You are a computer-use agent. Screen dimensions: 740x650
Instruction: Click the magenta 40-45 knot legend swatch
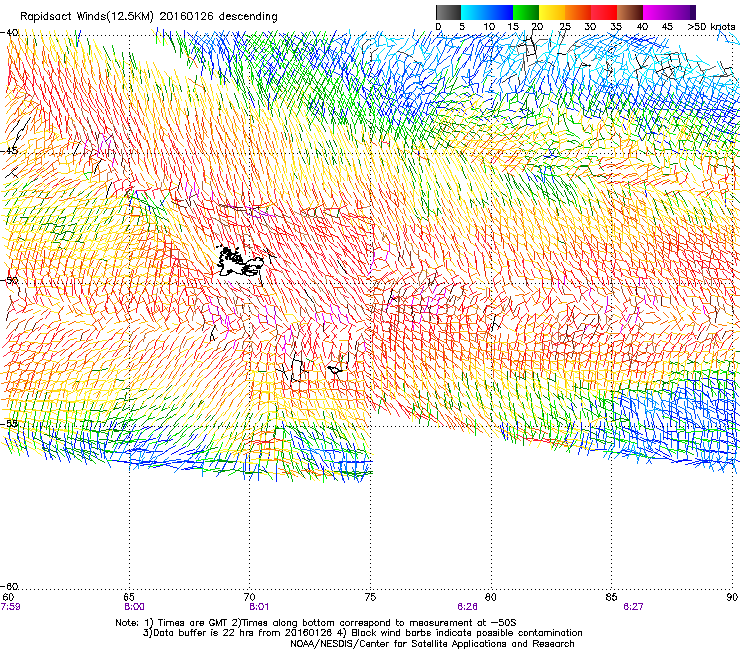656,12
